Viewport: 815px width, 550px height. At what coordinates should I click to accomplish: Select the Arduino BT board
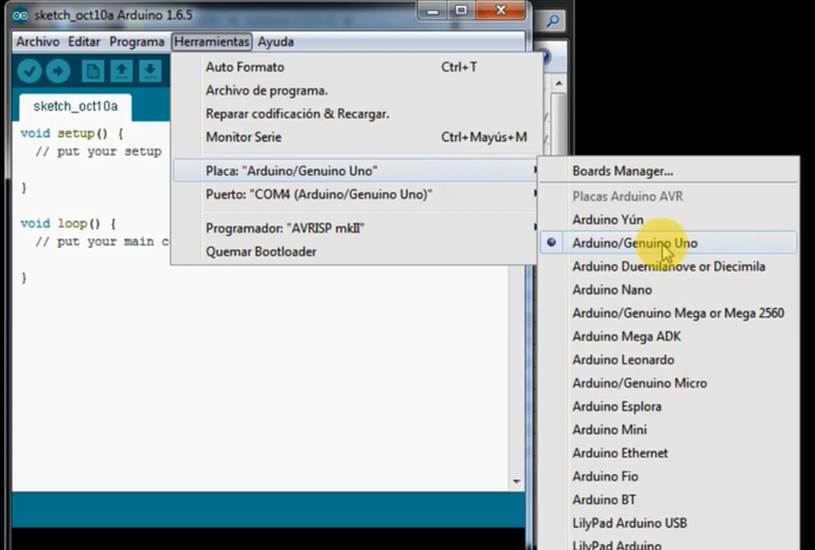click(668, 500)
